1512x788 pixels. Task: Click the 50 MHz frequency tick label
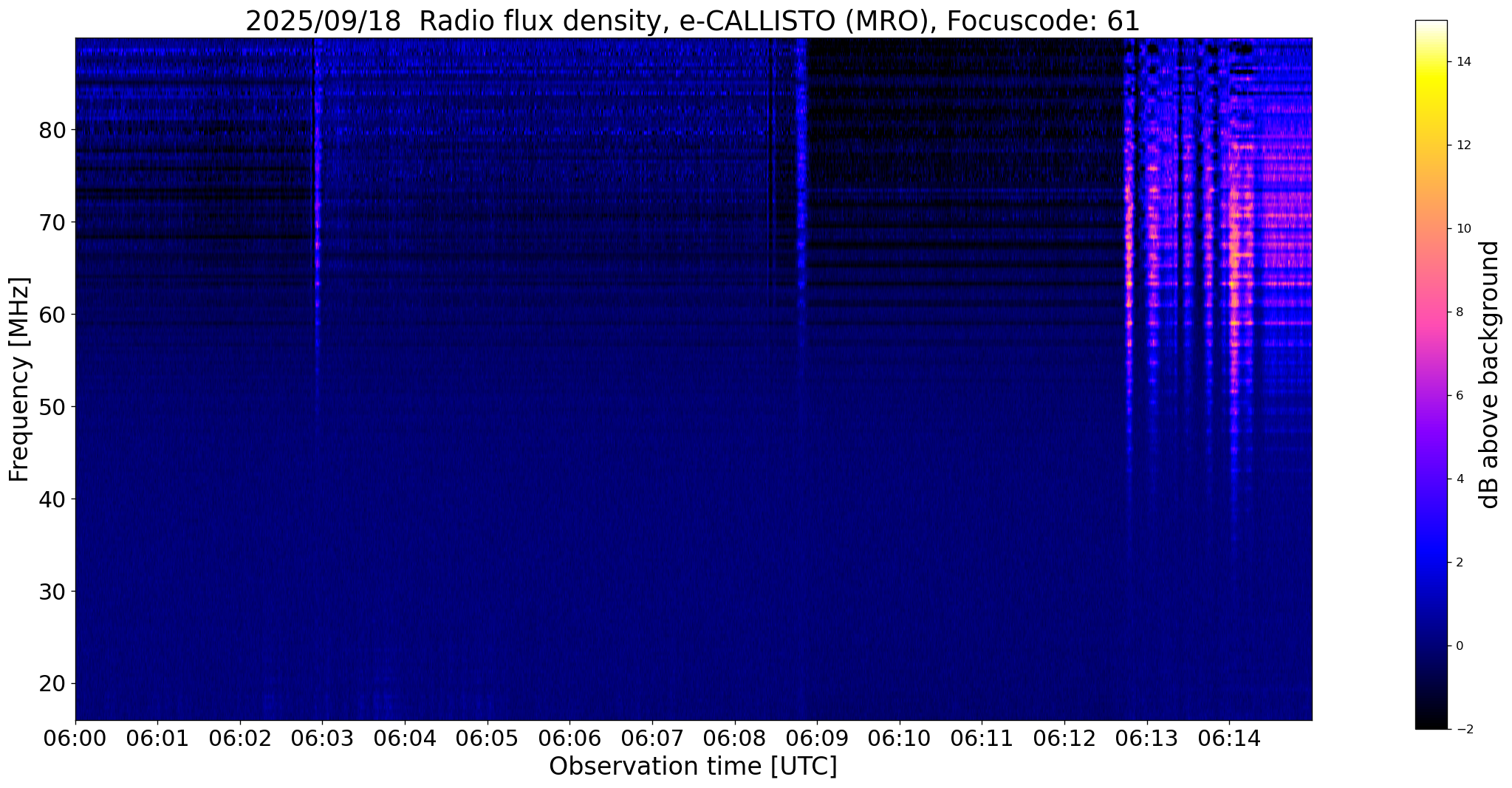52,407
